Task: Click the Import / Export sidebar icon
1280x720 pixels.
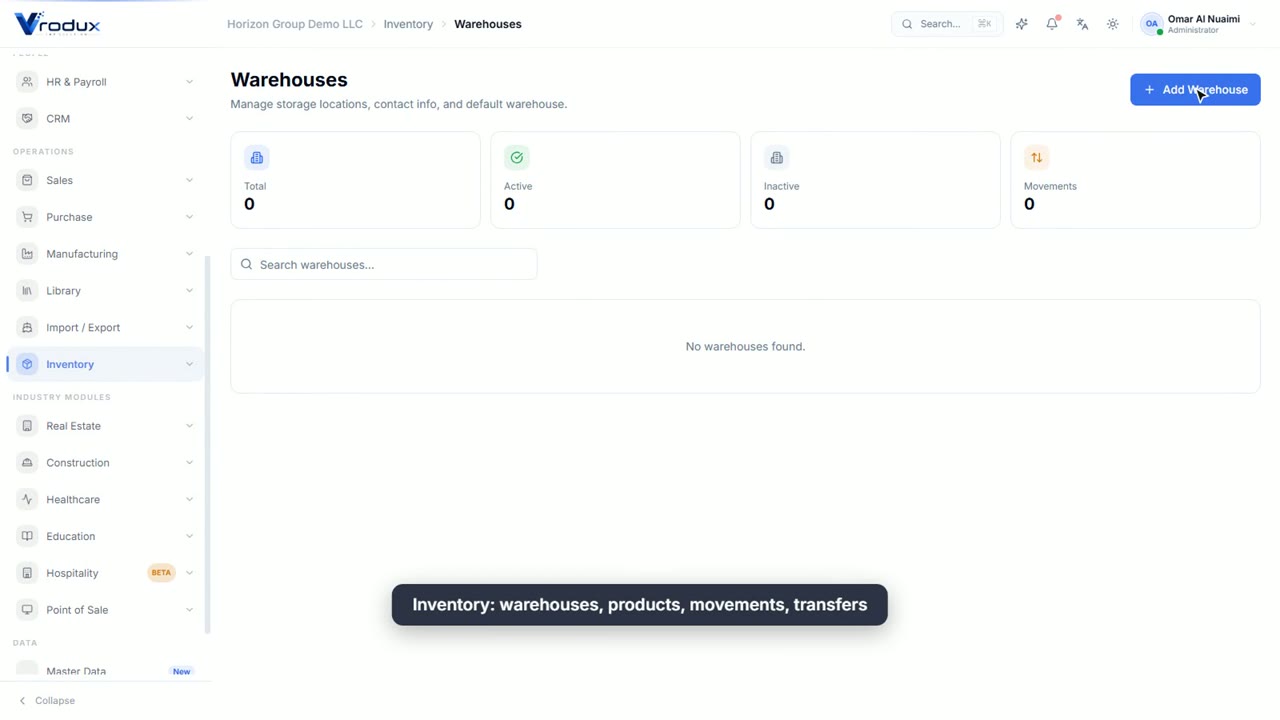Action: coord(27,328)
